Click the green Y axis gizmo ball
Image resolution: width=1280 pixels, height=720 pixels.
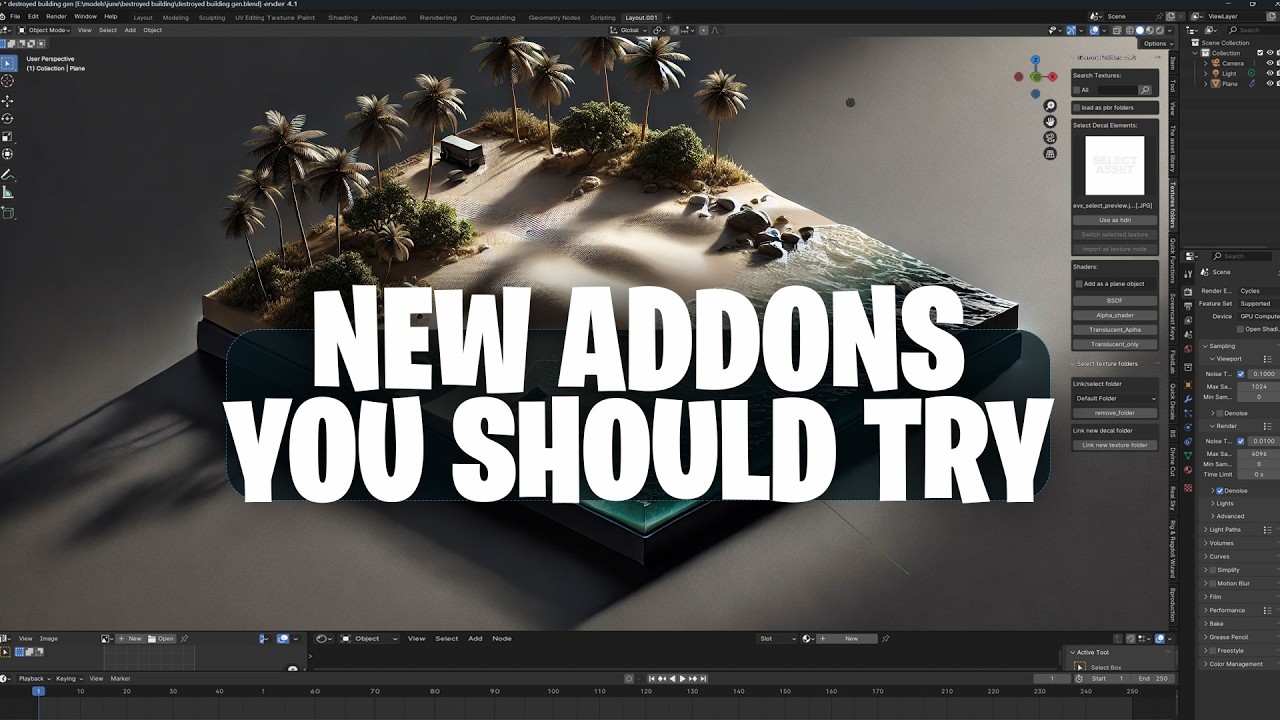[x=1037, y=76]
